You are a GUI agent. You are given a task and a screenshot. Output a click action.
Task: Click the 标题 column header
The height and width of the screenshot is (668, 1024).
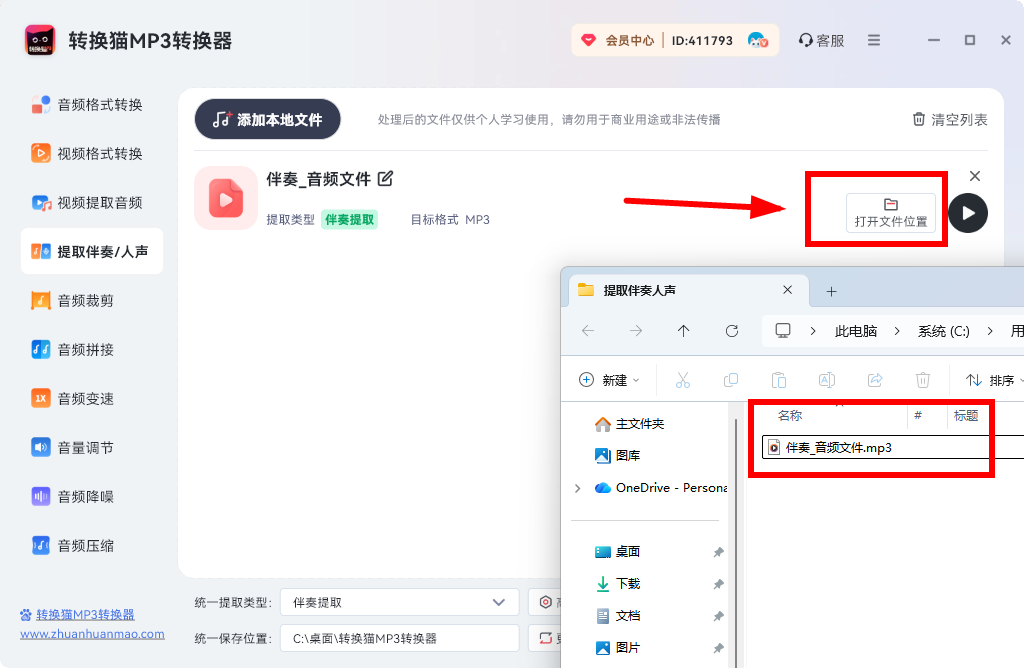pyautogui.click(x=967, y=415)
